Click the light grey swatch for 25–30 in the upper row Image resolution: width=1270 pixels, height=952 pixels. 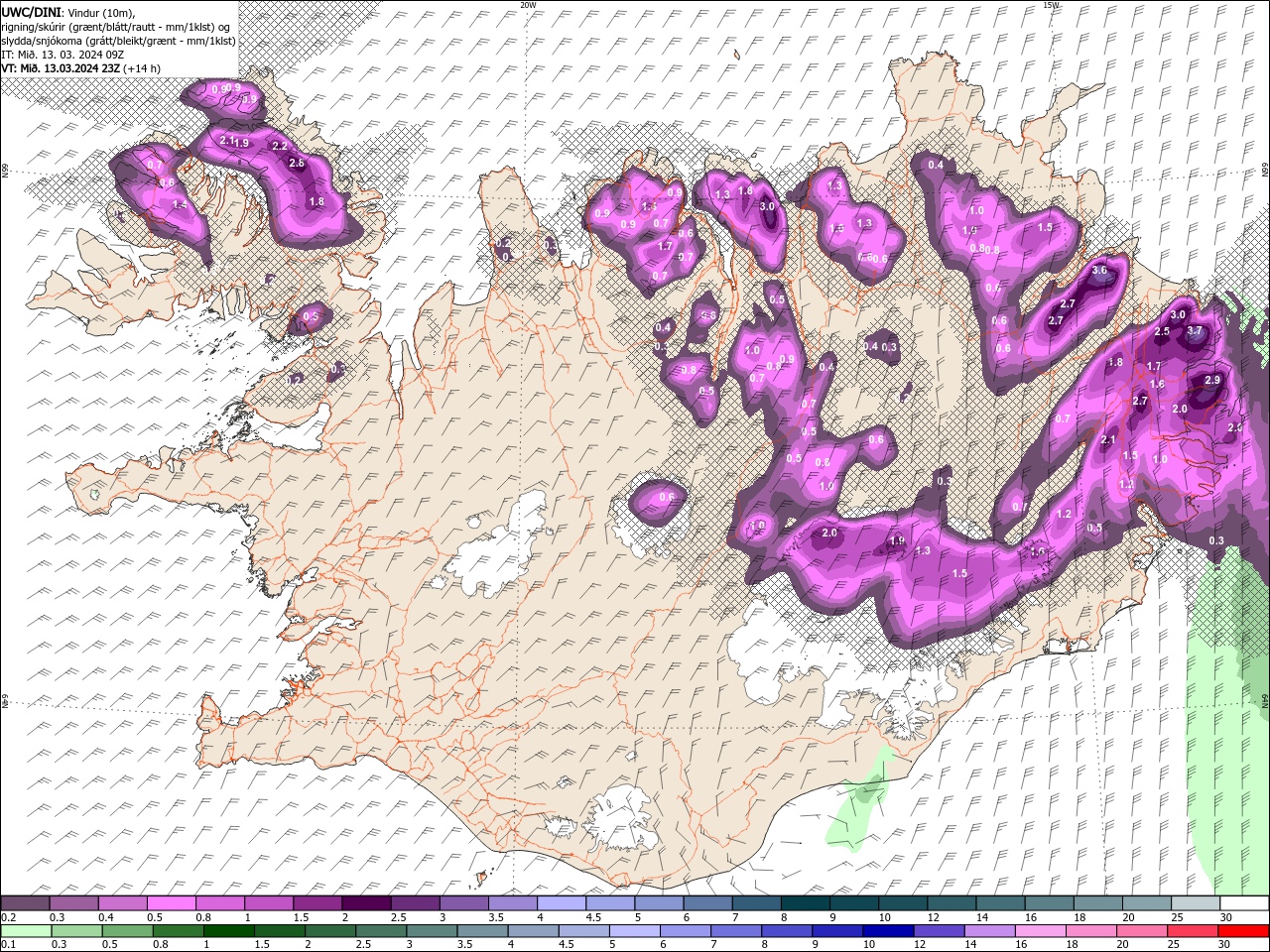pos(1196,903)
